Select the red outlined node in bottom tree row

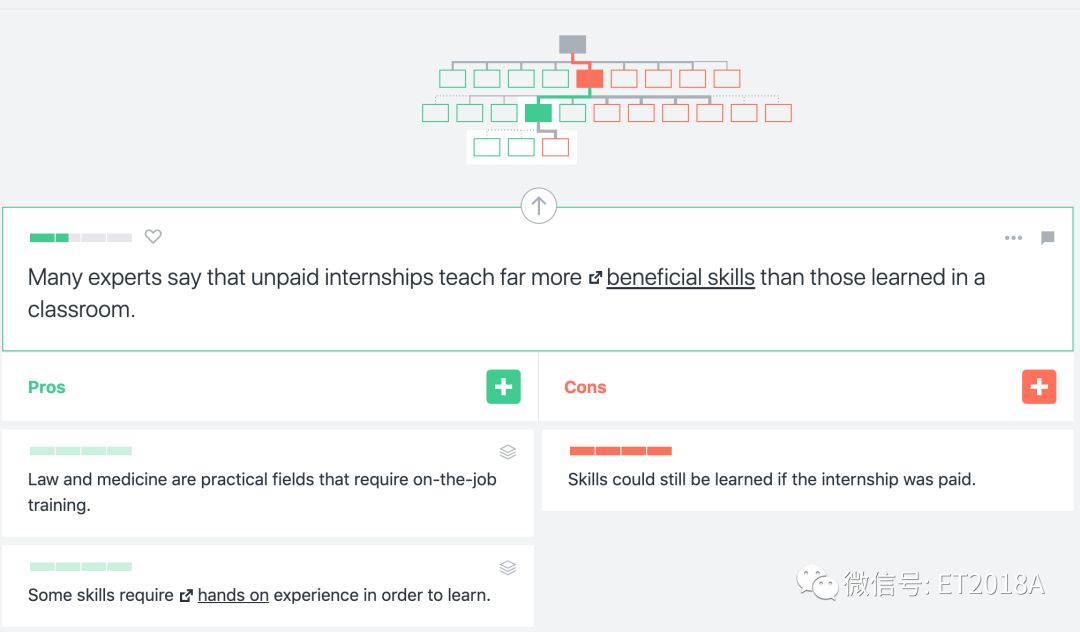click(x=555, y=147)
